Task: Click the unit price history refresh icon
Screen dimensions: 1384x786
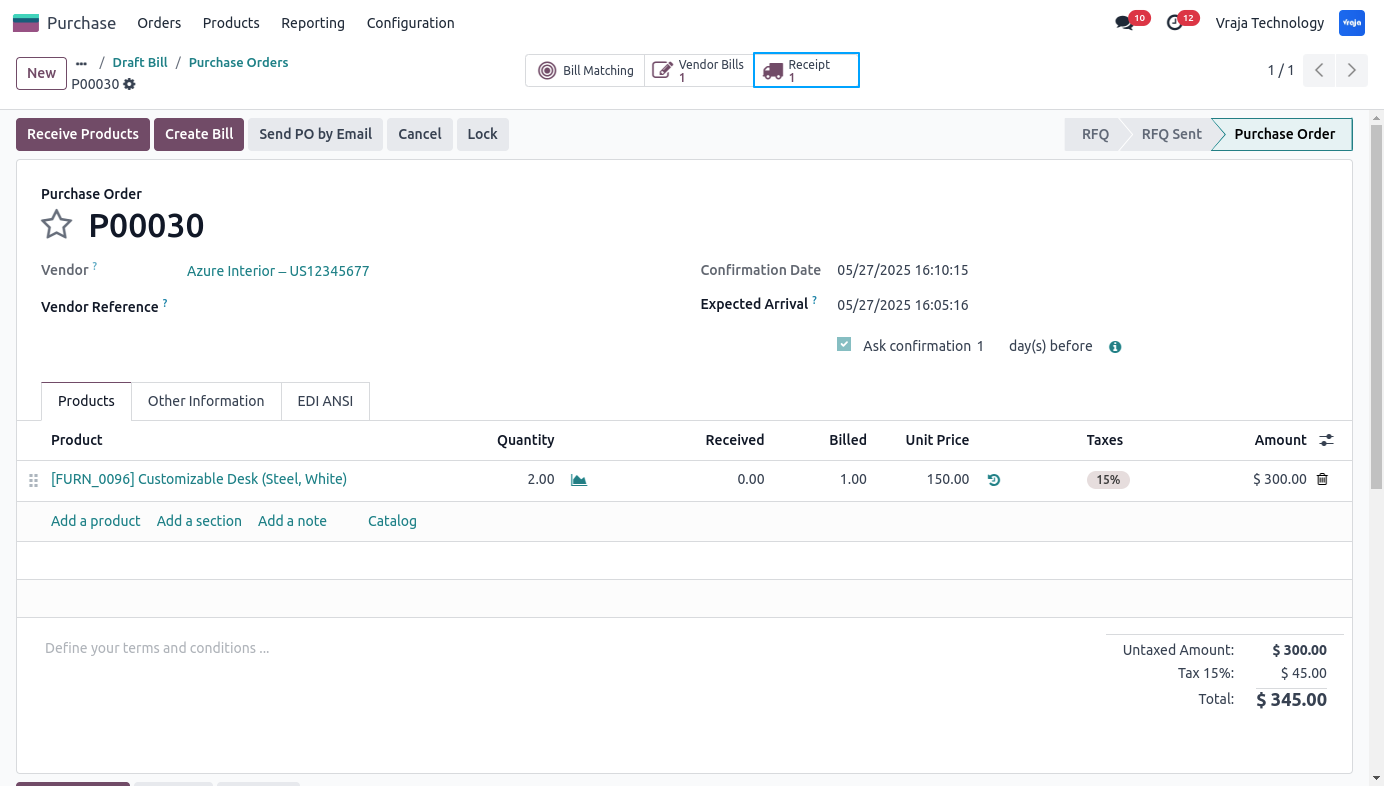Action: (993, 480)
